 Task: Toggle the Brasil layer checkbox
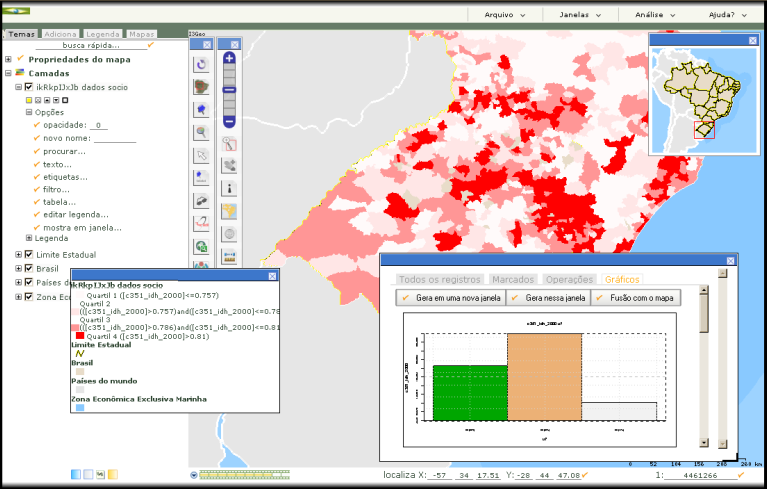(28, 268)
